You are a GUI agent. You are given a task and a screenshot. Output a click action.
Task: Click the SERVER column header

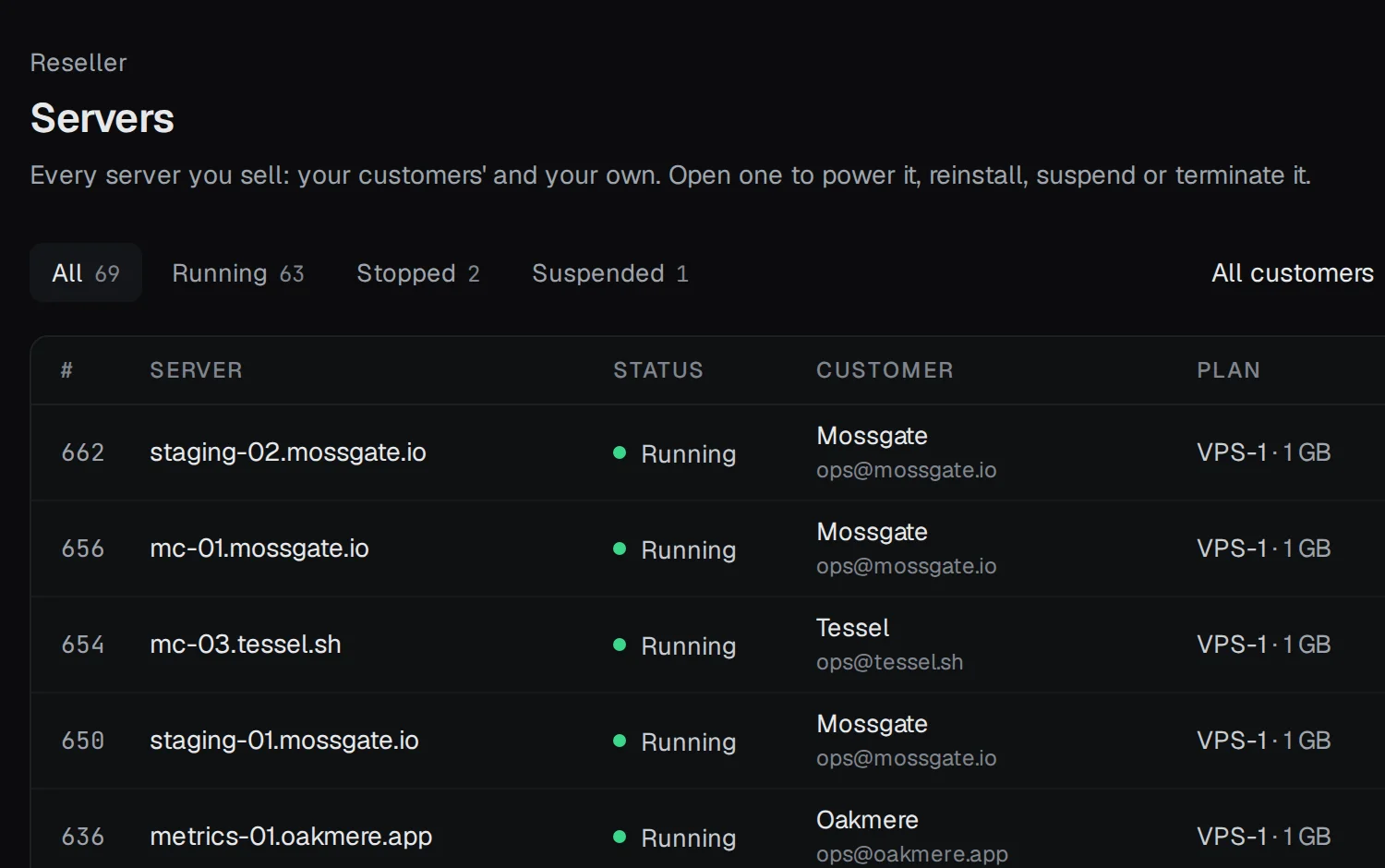click(x=197, y=370)
